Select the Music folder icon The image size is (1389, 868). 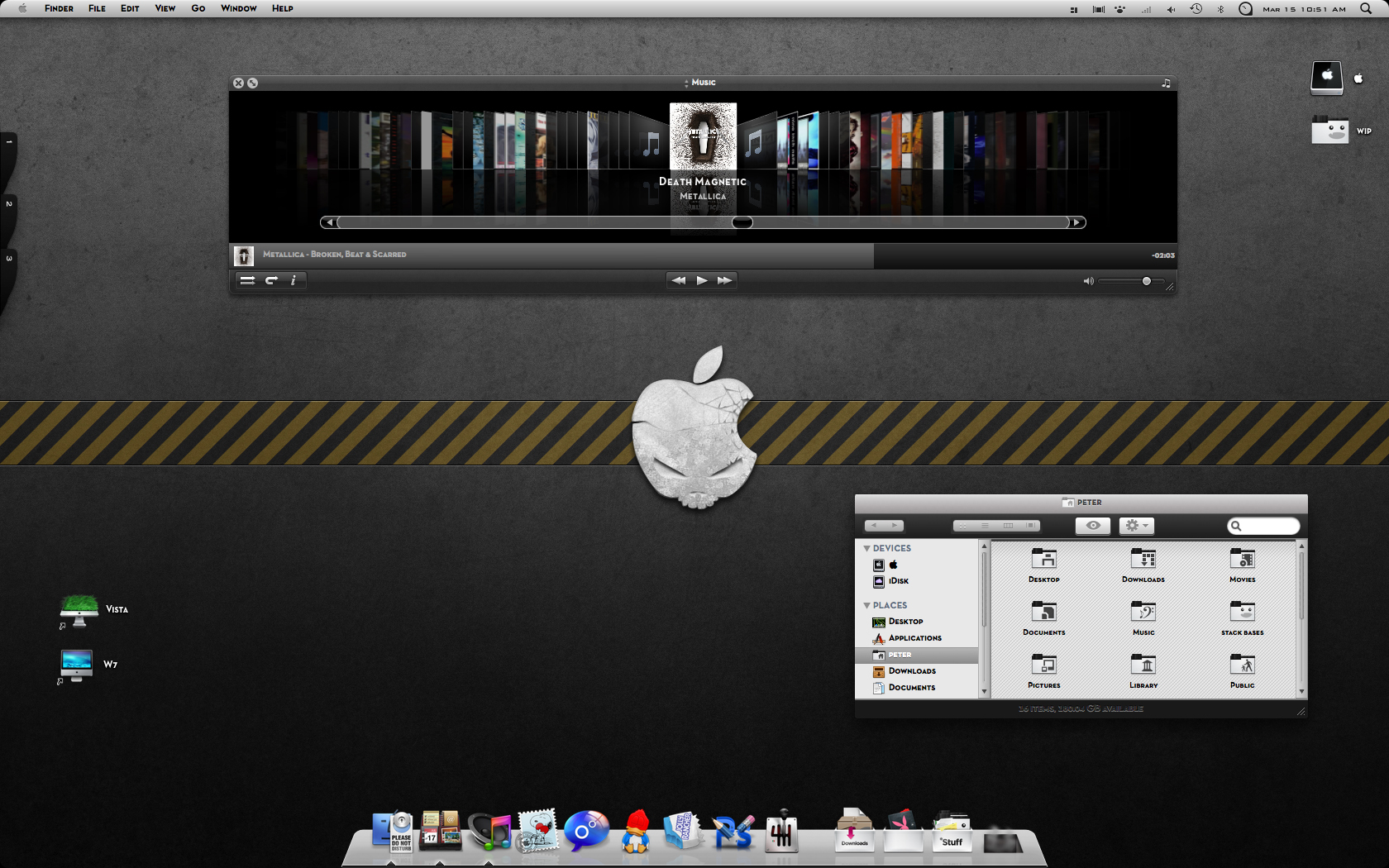point(1143,612)
